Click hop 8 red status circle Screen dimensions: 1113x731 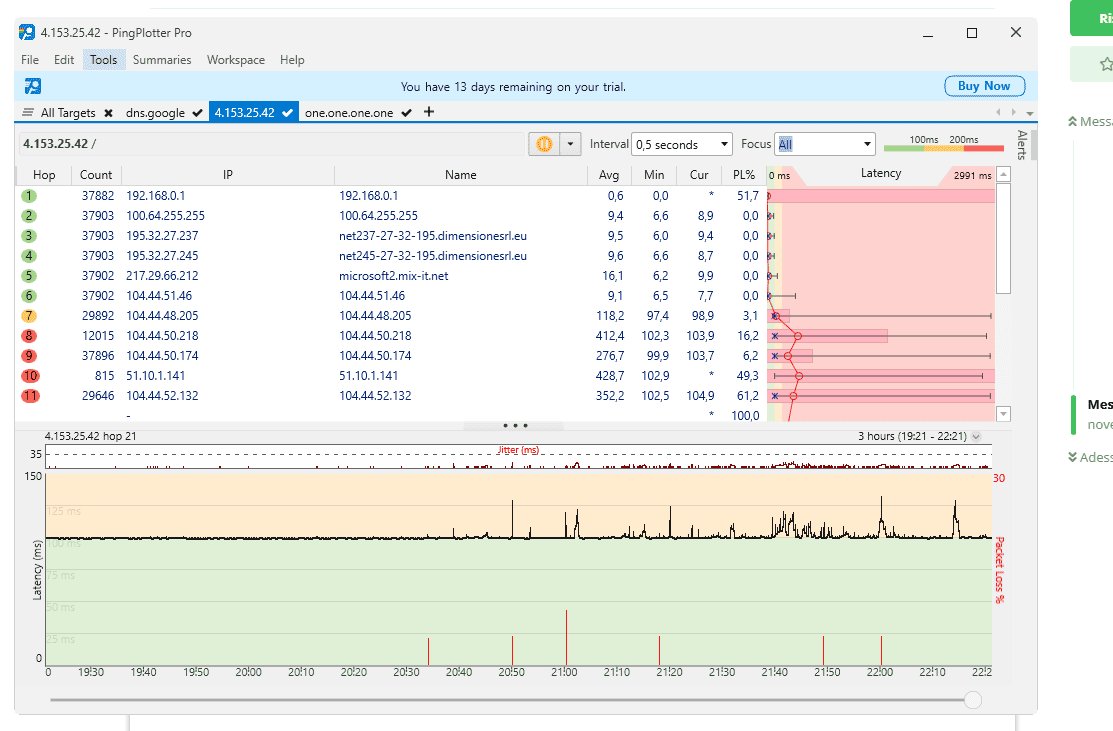[30, 336]
